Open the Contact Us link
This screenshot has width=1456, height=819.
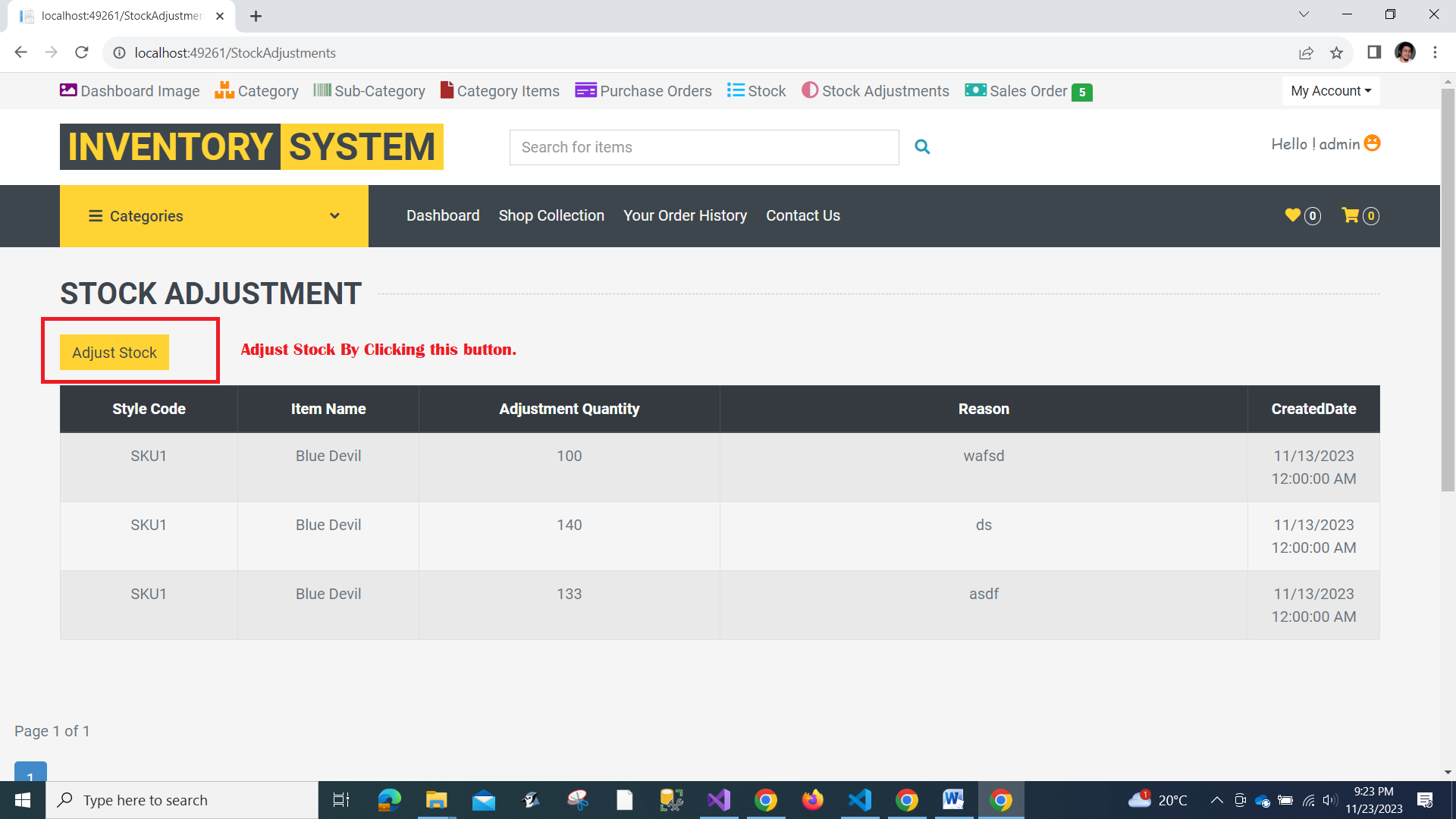click(802, 215)
